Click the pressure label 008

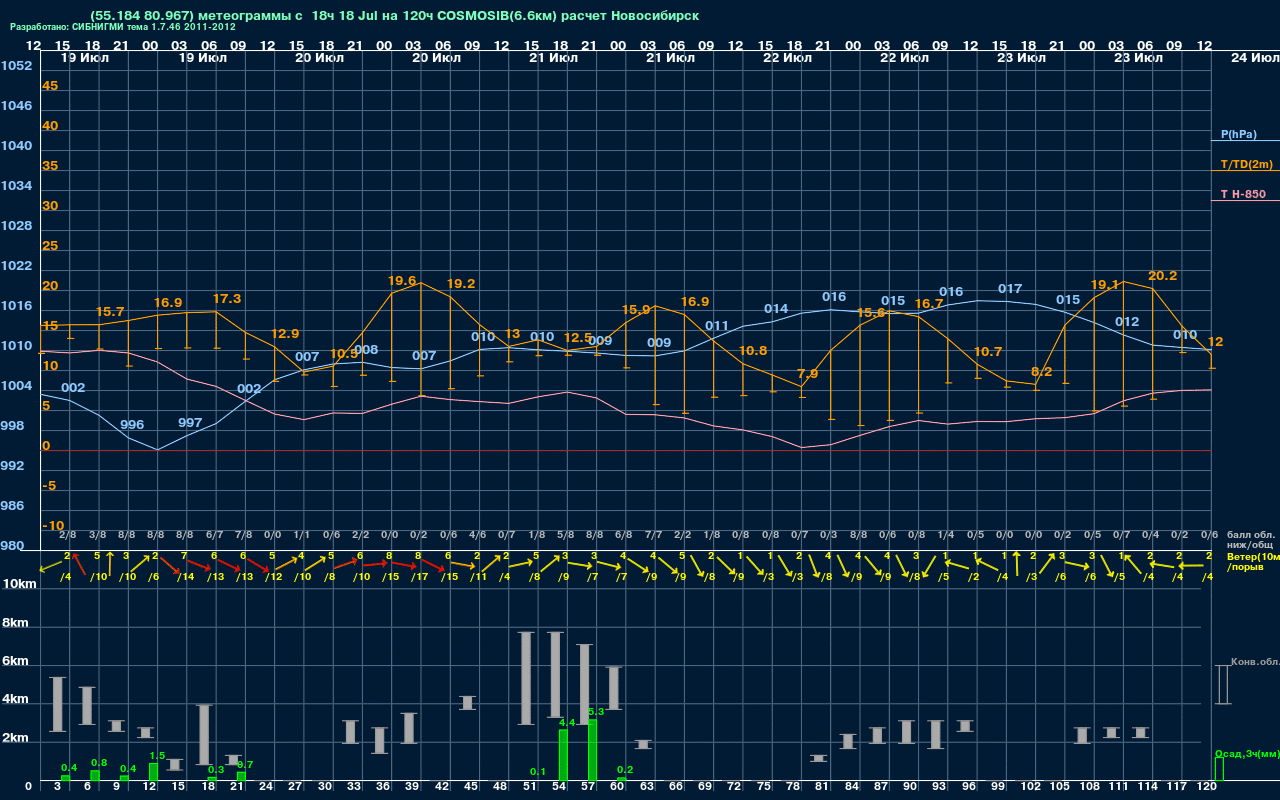[x=366, y=350]
